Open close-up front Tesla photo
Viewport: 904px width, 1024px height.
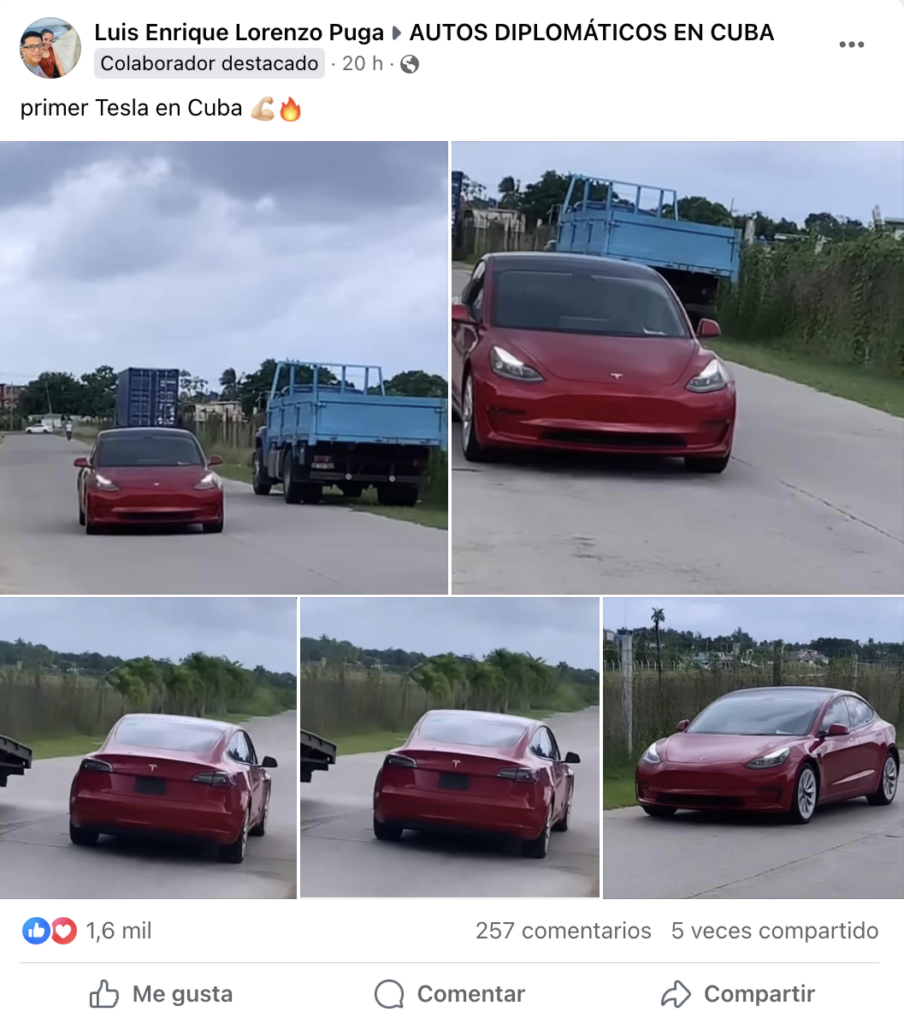click(x=678, y=368)
